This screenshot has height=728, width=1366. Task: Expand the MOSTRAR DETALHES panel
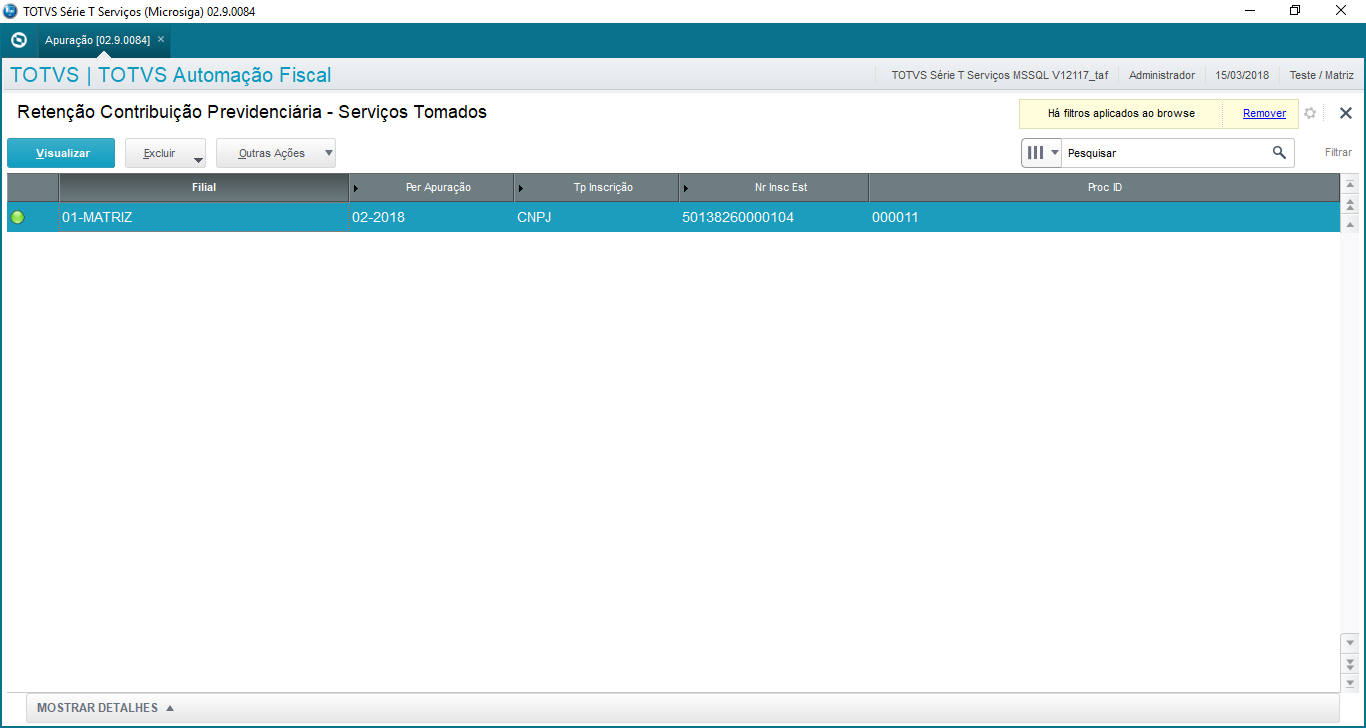[x=106, y=708]
